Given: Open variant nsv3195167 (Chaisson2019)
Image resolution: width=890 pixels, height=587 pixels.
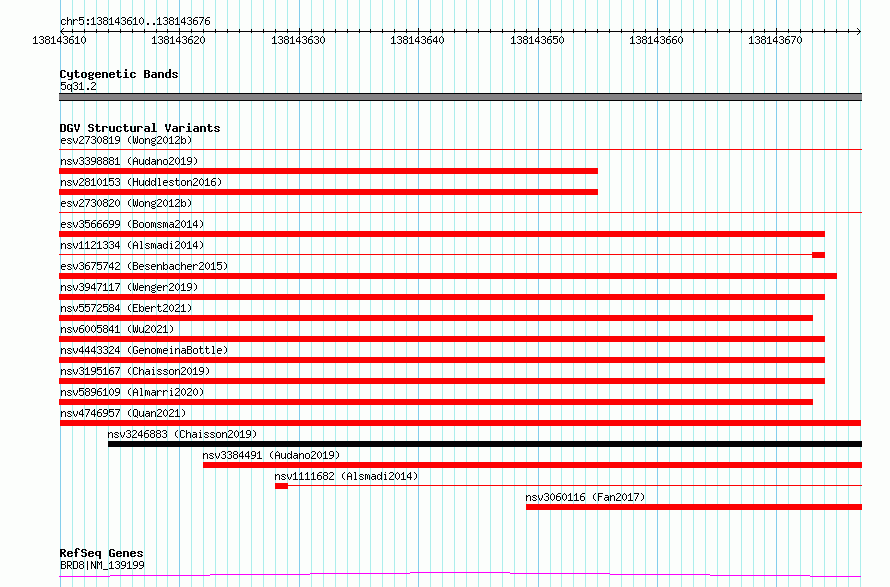Looking at the screenshot, I should 135,371.
